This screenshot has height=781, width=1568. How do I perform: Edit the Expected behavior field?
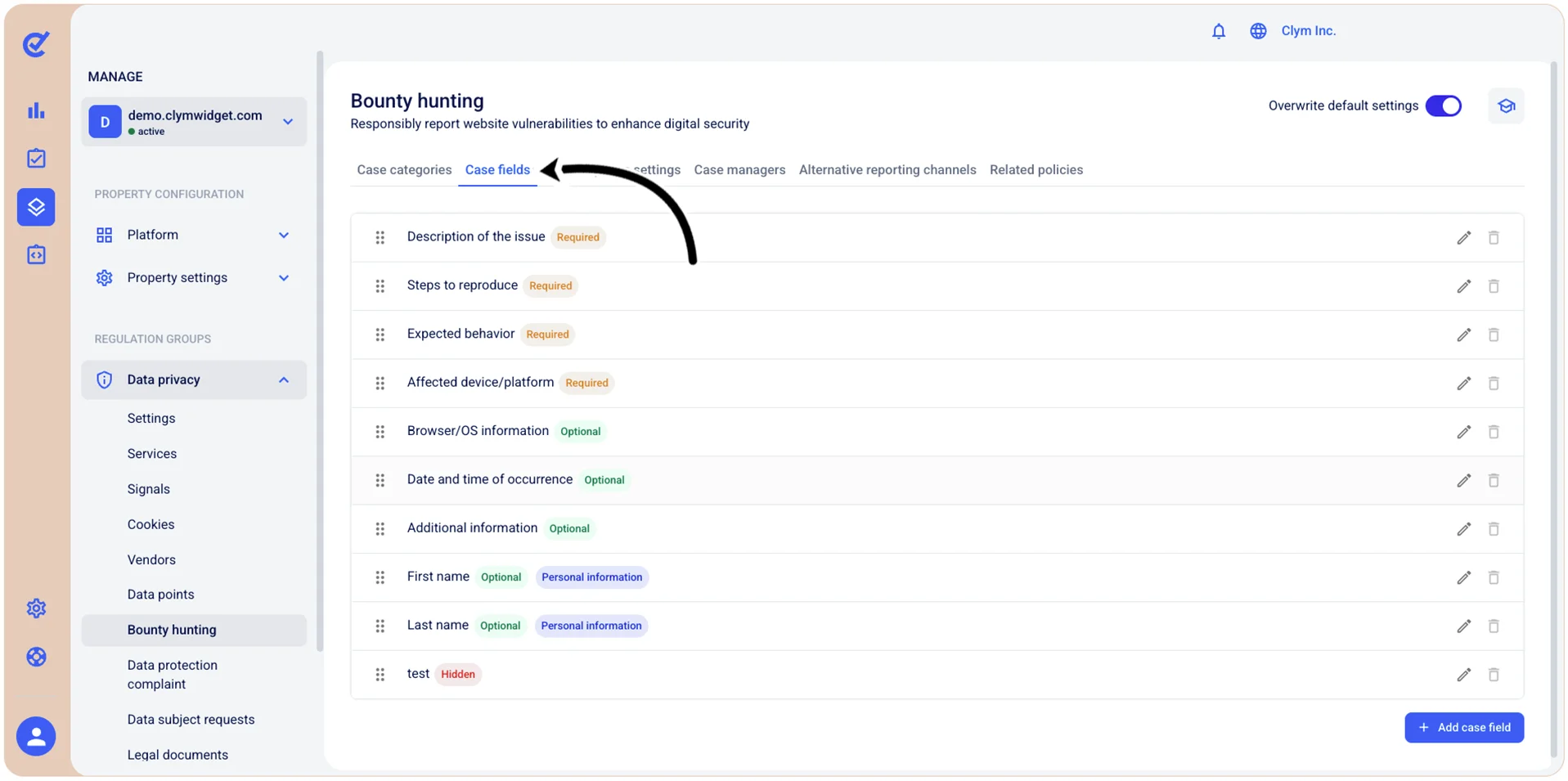1463,334
